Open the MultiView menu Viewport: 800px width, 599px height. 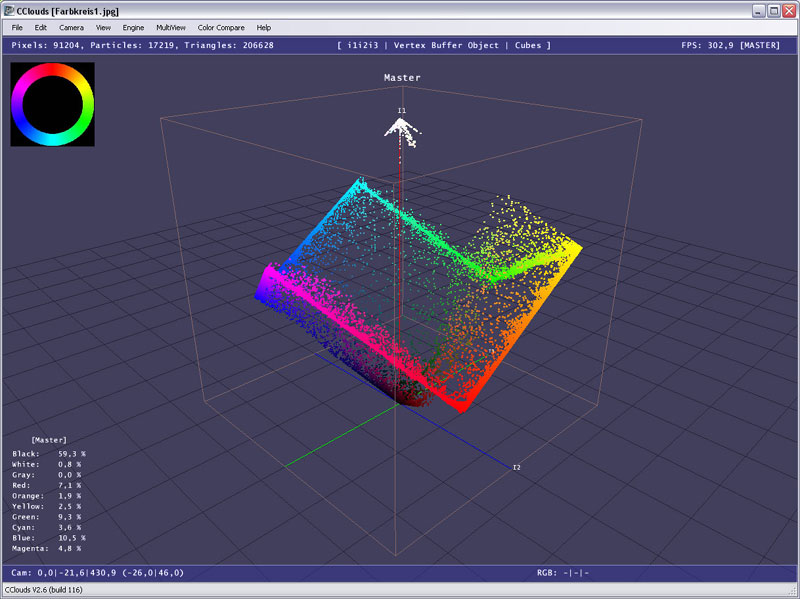tap(171, 28)
